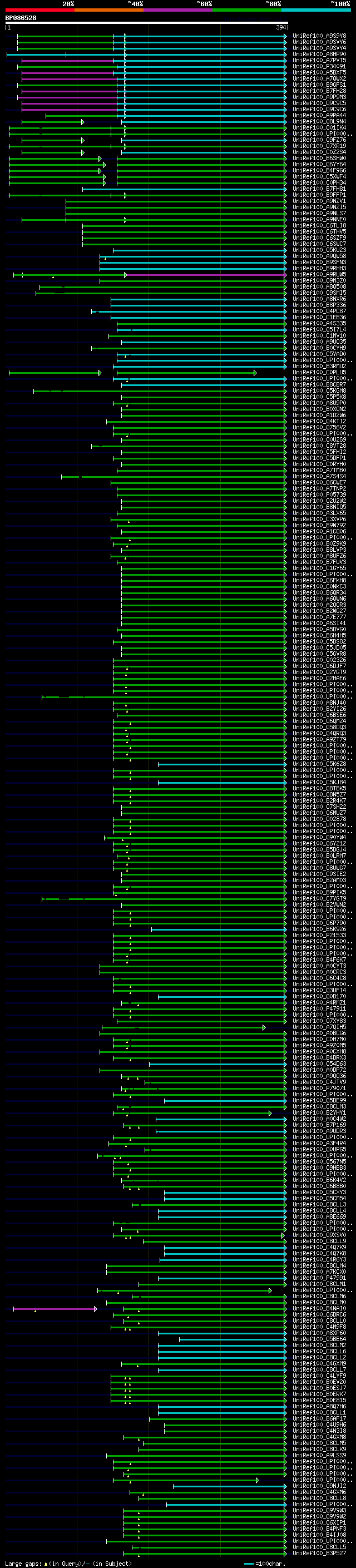Click the white query sequence ruler bar
This screenshot has height=1568, width=356.
point(147,22)
